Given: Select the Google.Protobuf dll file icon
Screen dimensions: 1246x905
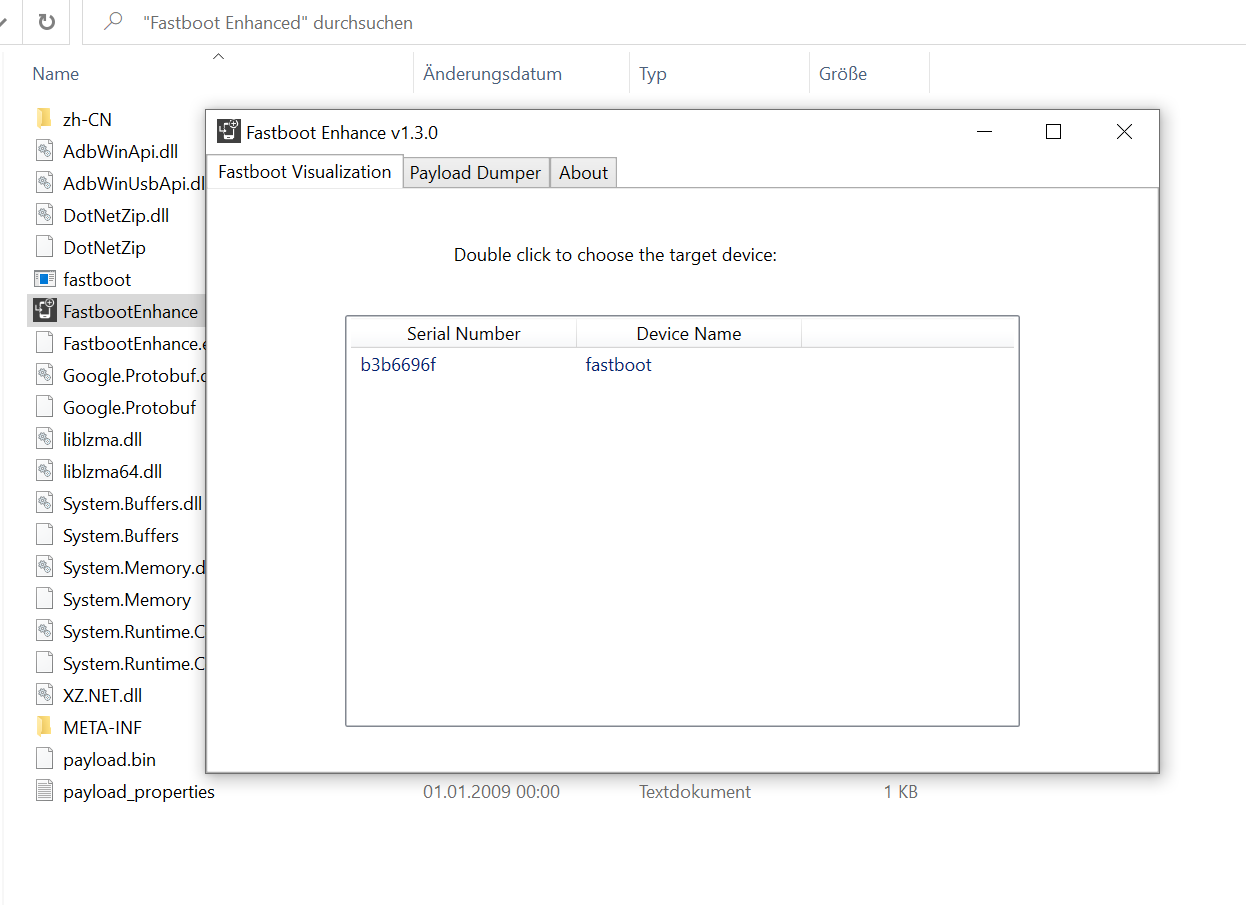Looking at the screenshot, I should pos(44,375).
